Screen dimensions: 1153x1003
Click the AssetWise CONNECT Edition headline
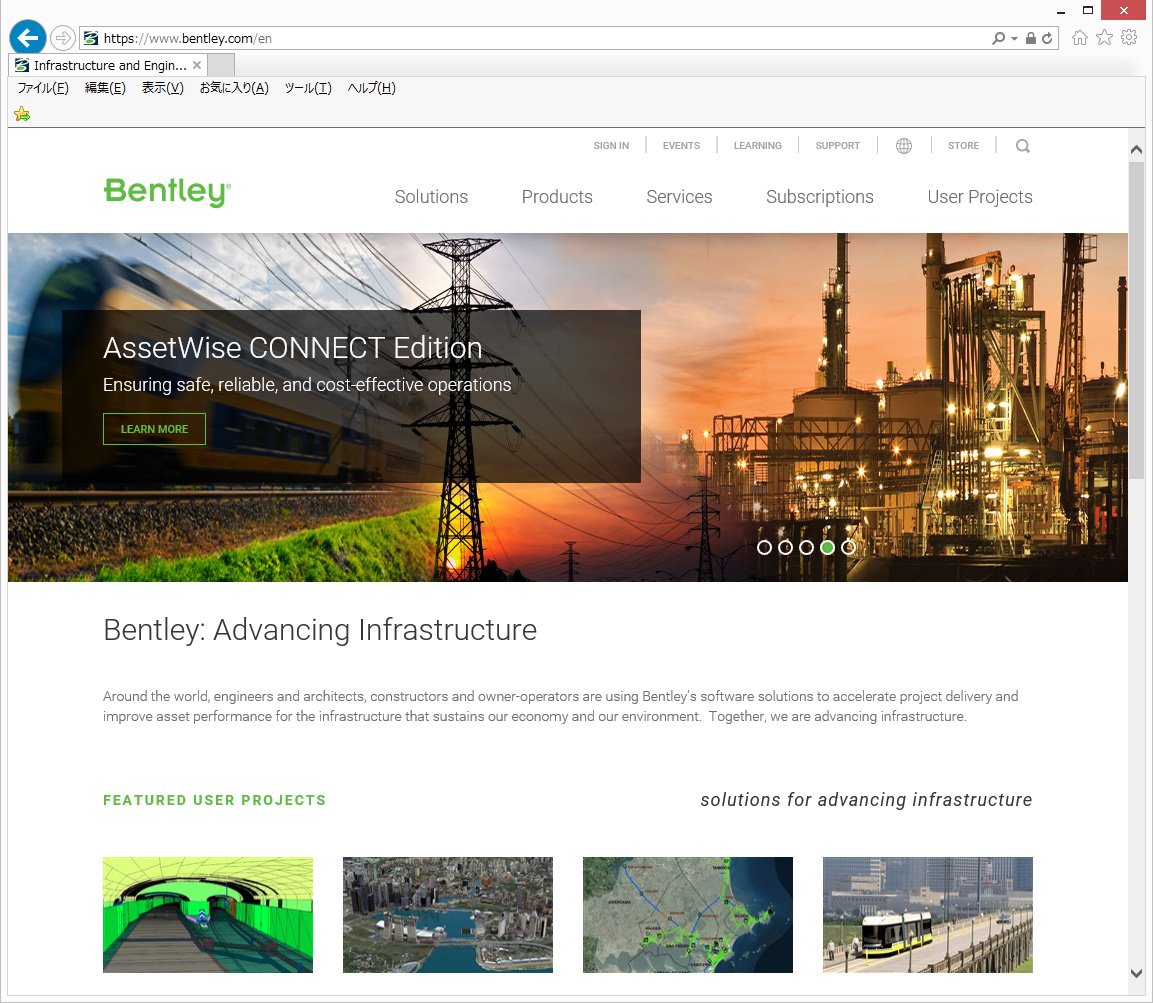pyautogui.click(x=293, y=348)
